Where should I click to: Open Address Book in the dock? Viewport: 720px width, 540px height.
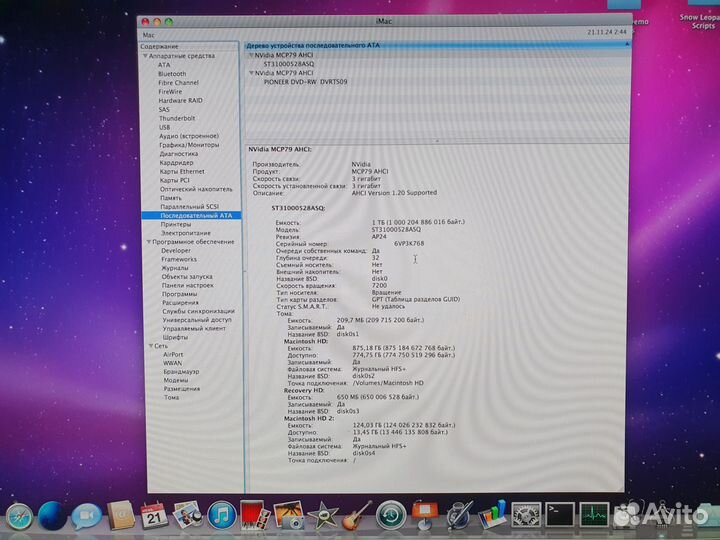pos(120,516)
